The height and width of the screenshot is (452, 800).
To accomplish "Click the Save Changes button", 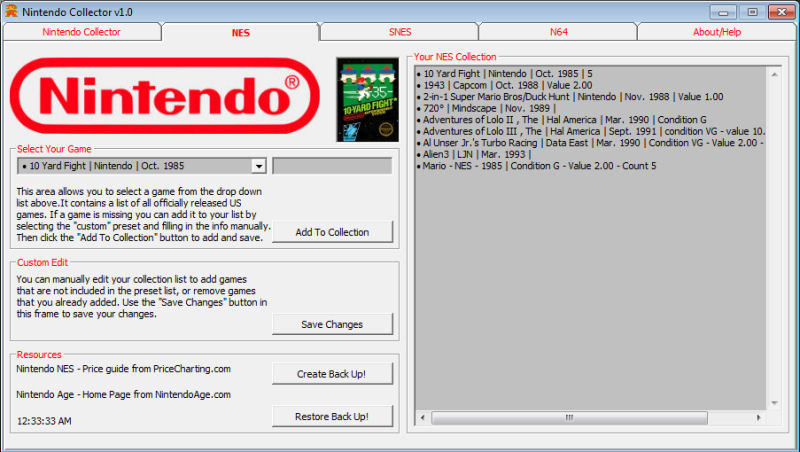I will tap(332, 324).
